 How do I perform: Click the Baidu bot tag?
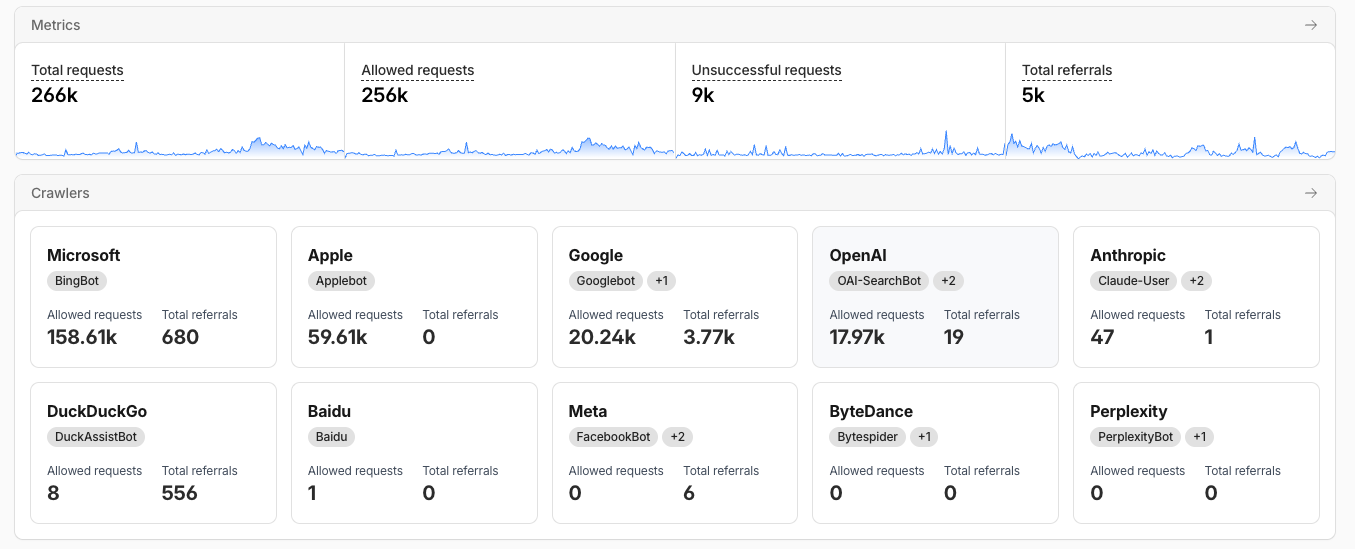coord(331,437)
